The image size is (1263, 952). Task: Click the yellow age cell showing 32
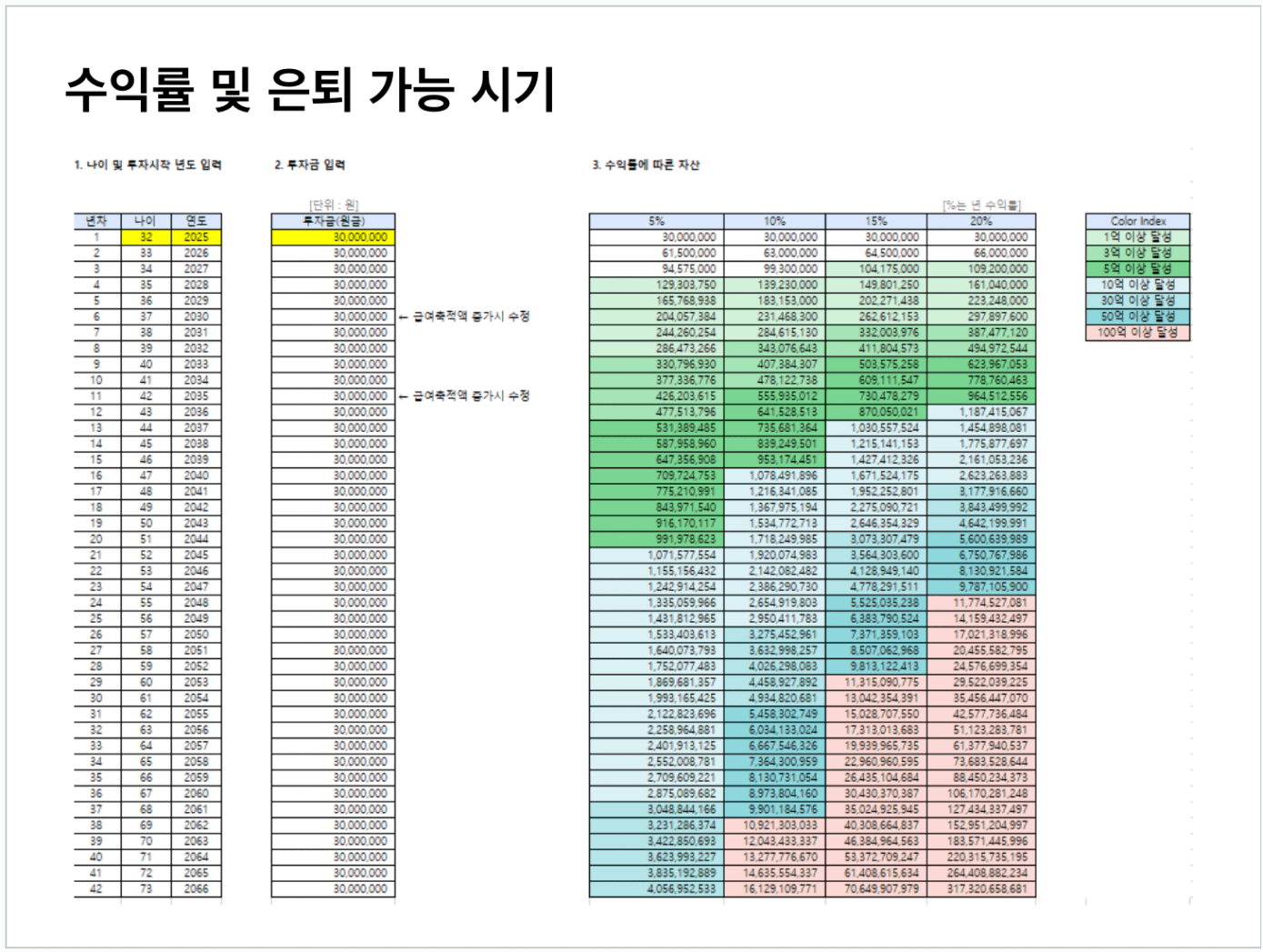click(x=145, y=237)
